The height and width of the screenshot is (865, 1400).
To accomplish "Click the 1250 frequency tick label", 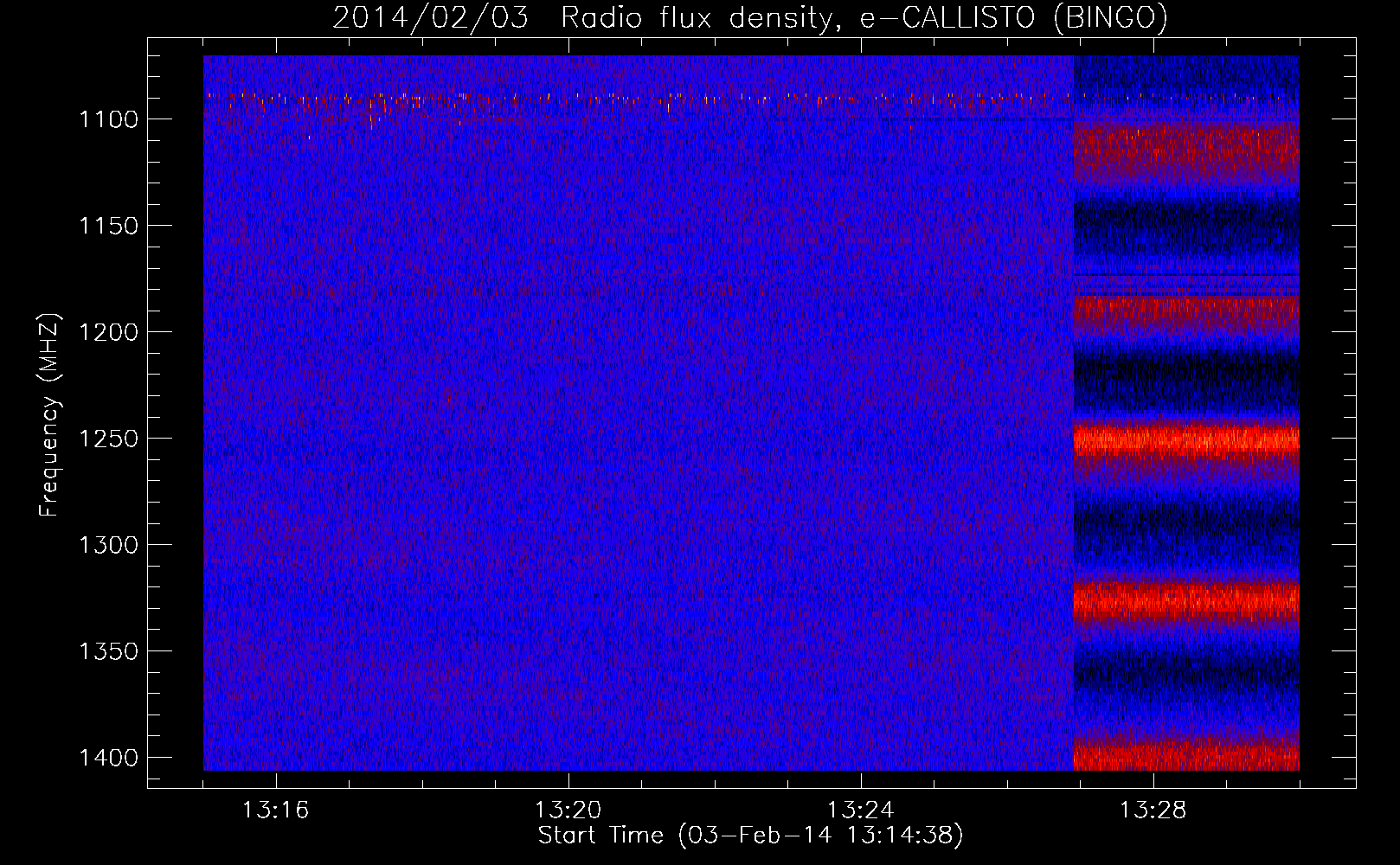I will point(108,439).
